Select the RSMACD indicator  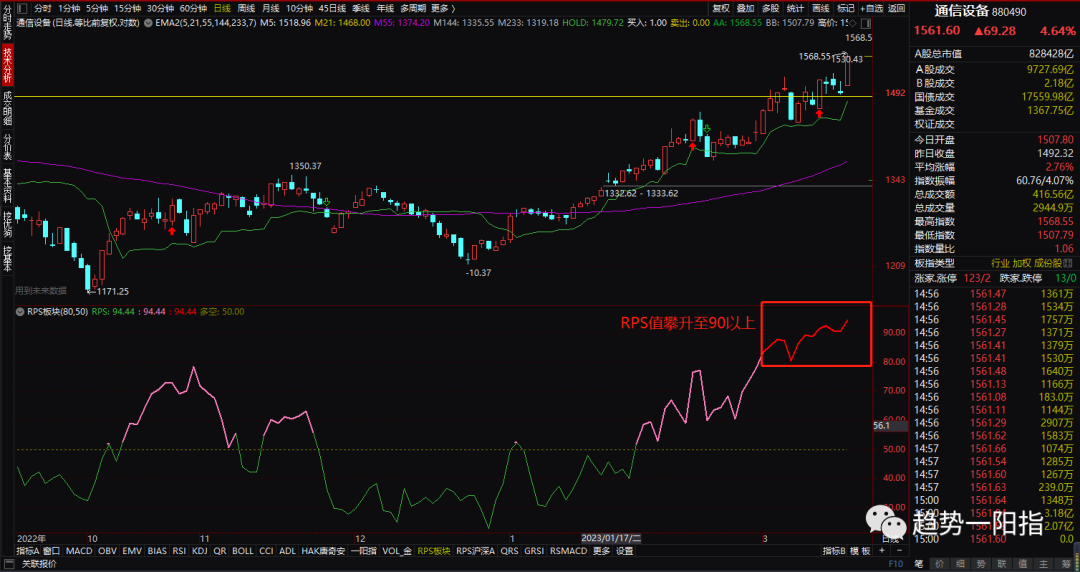568,551
